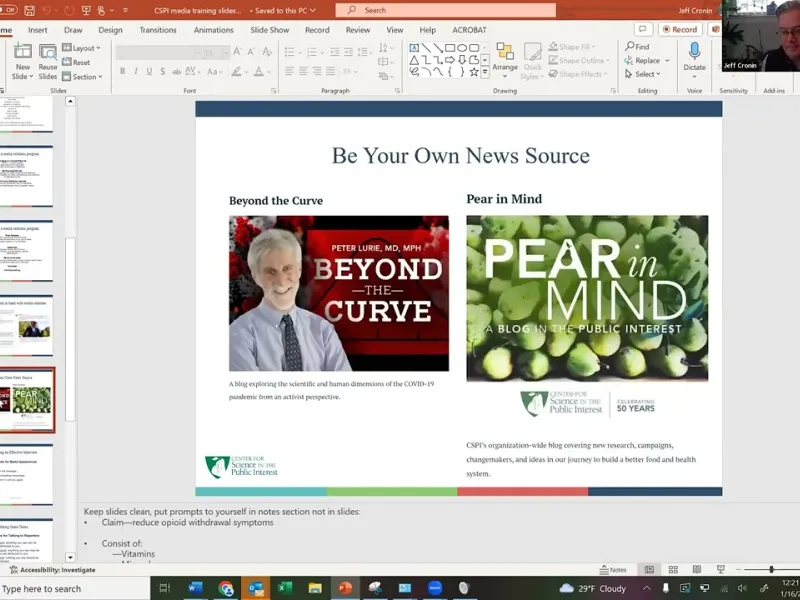Toggle text shadow
The height and width of the screenshot is (600, 800).
coord(162,71)
